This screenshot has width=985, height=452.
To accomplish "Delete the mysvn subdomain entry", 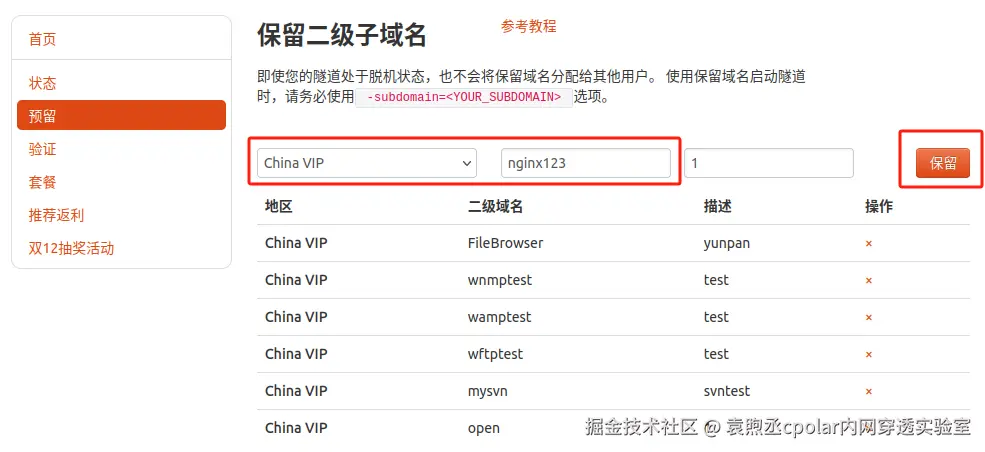I will tap(869, 391).
